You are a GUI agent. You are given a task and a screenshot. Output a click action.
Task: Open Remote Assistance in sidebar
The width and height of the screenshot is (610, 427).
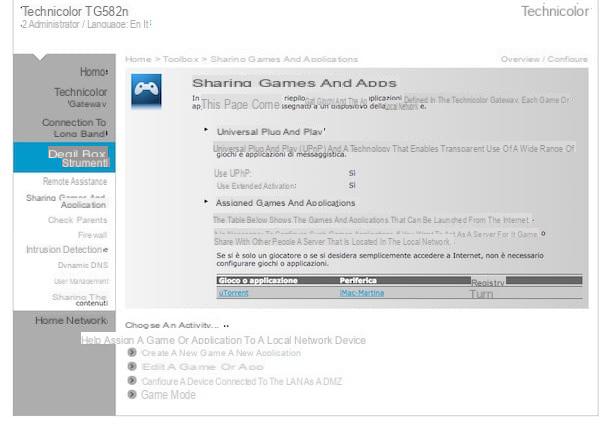75,182
